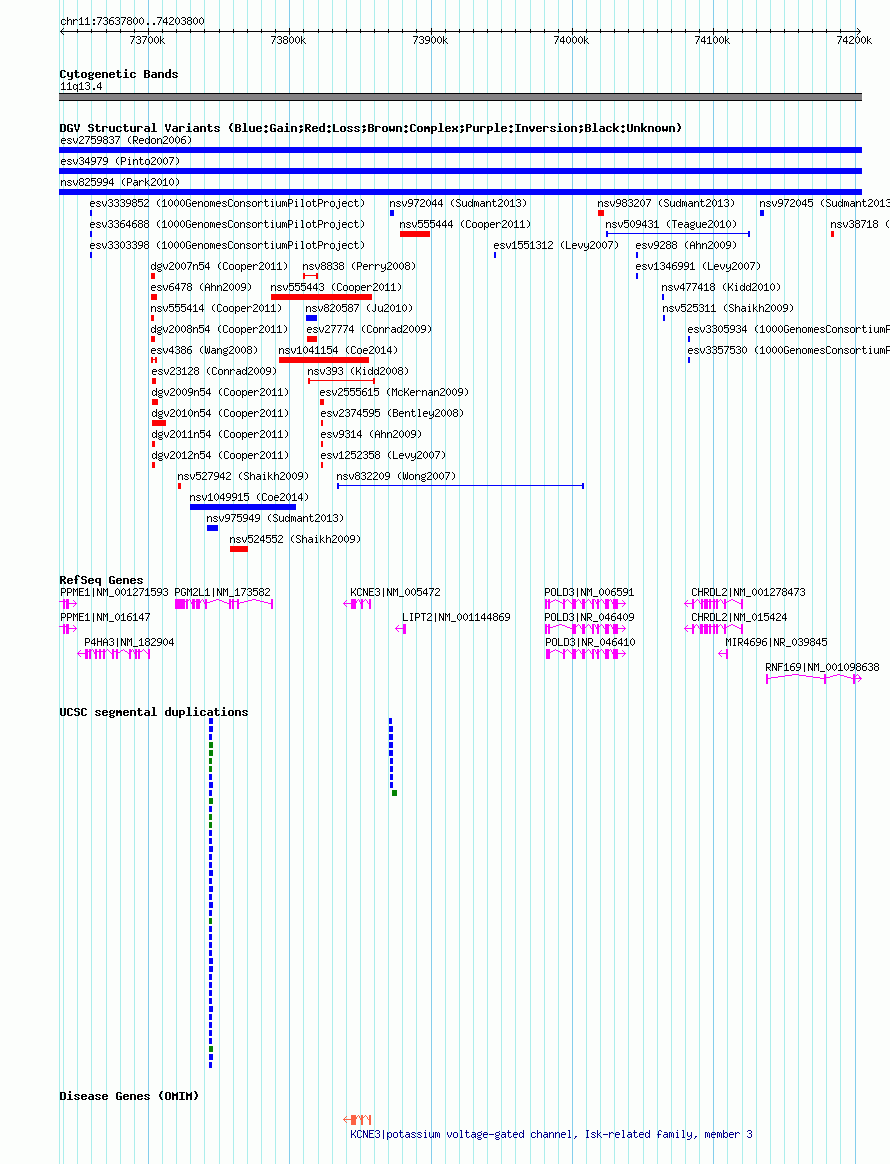Select the red nsv1041154 (Coe2014) bar

324,360
